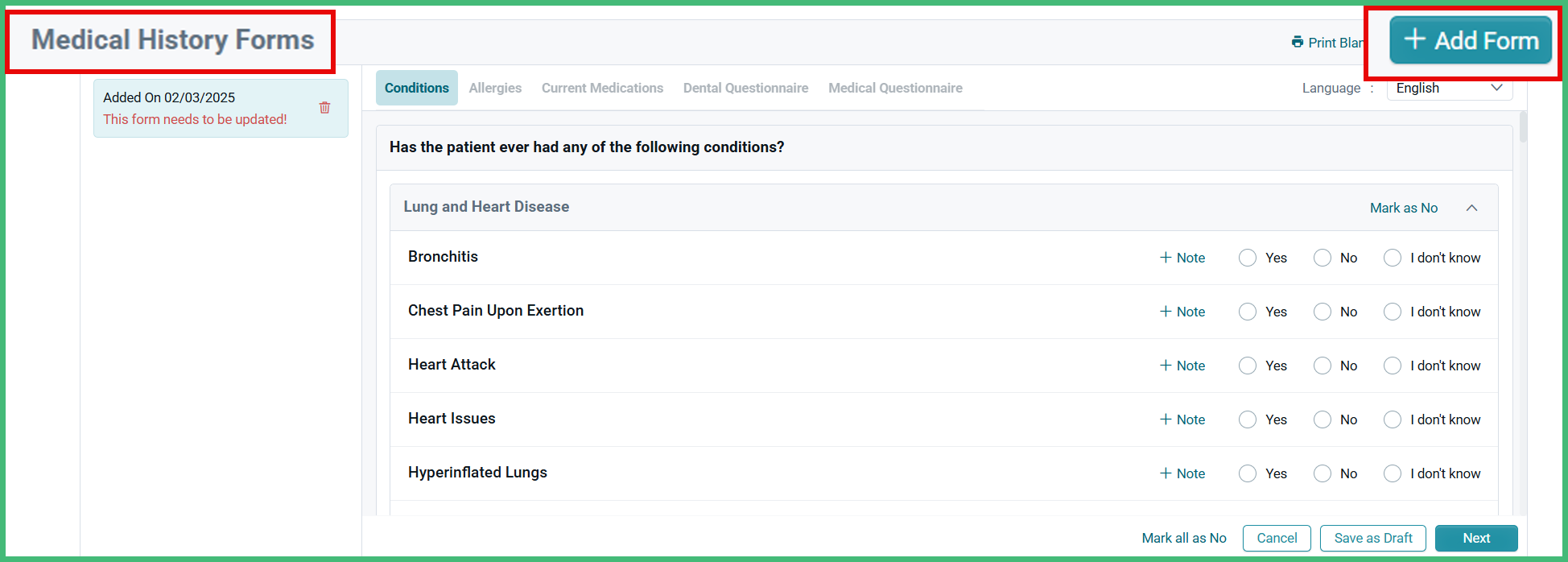Add a Note to Bronchitis

pos(1182,257)
